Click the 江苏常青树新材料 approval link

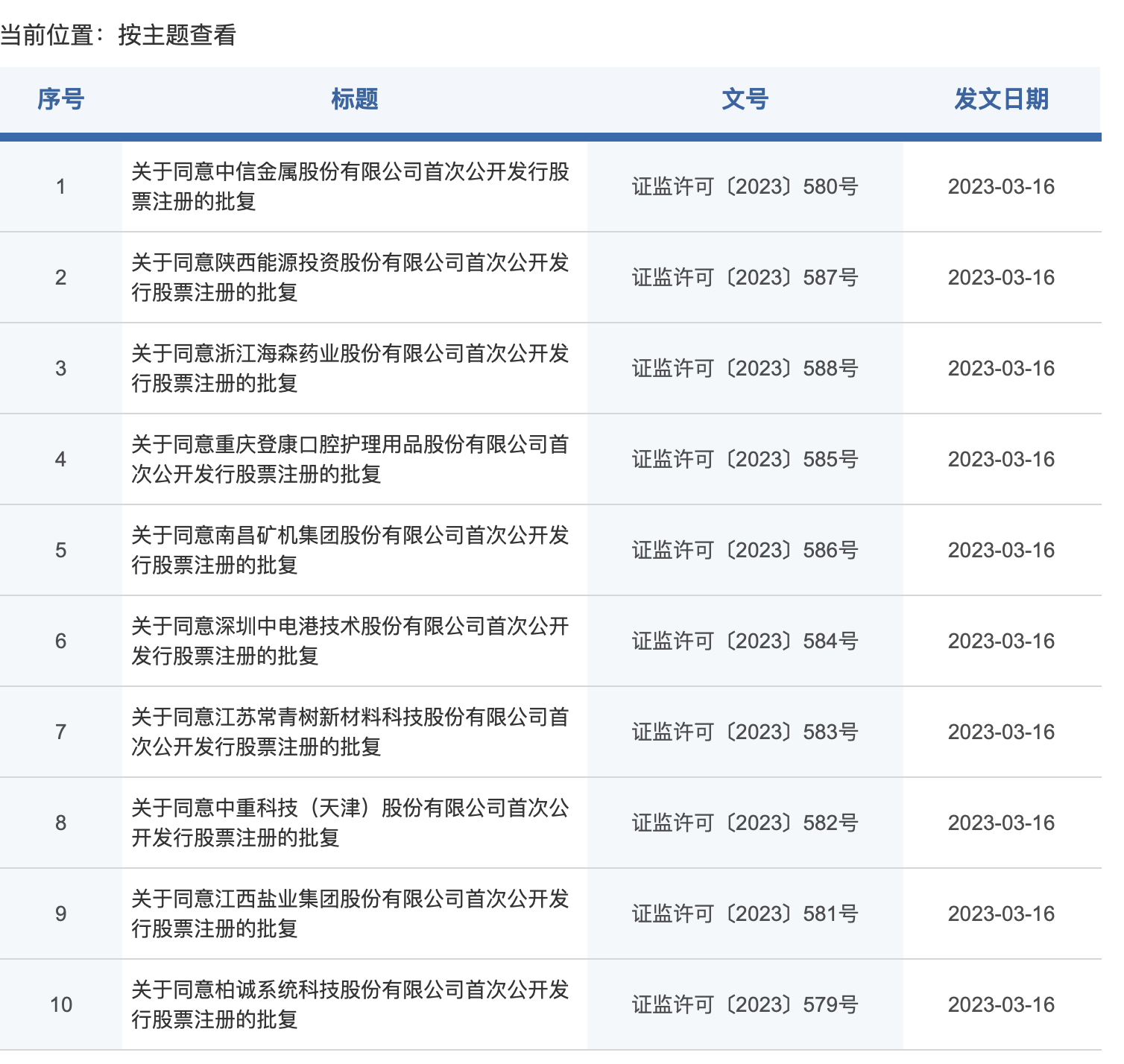point(350,732)
